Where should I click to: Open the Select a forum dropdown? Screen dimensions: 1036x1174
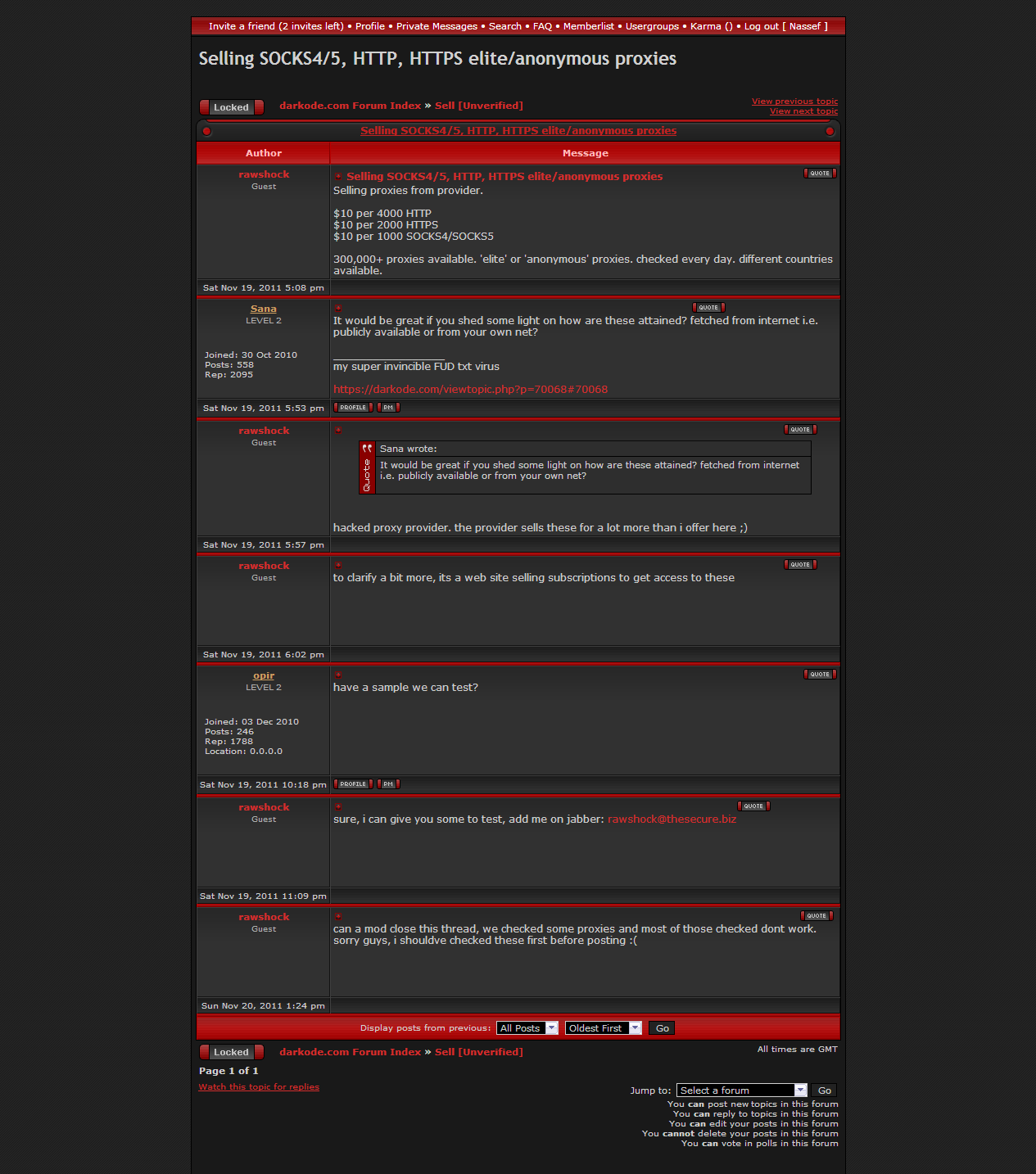(741, 1090)
